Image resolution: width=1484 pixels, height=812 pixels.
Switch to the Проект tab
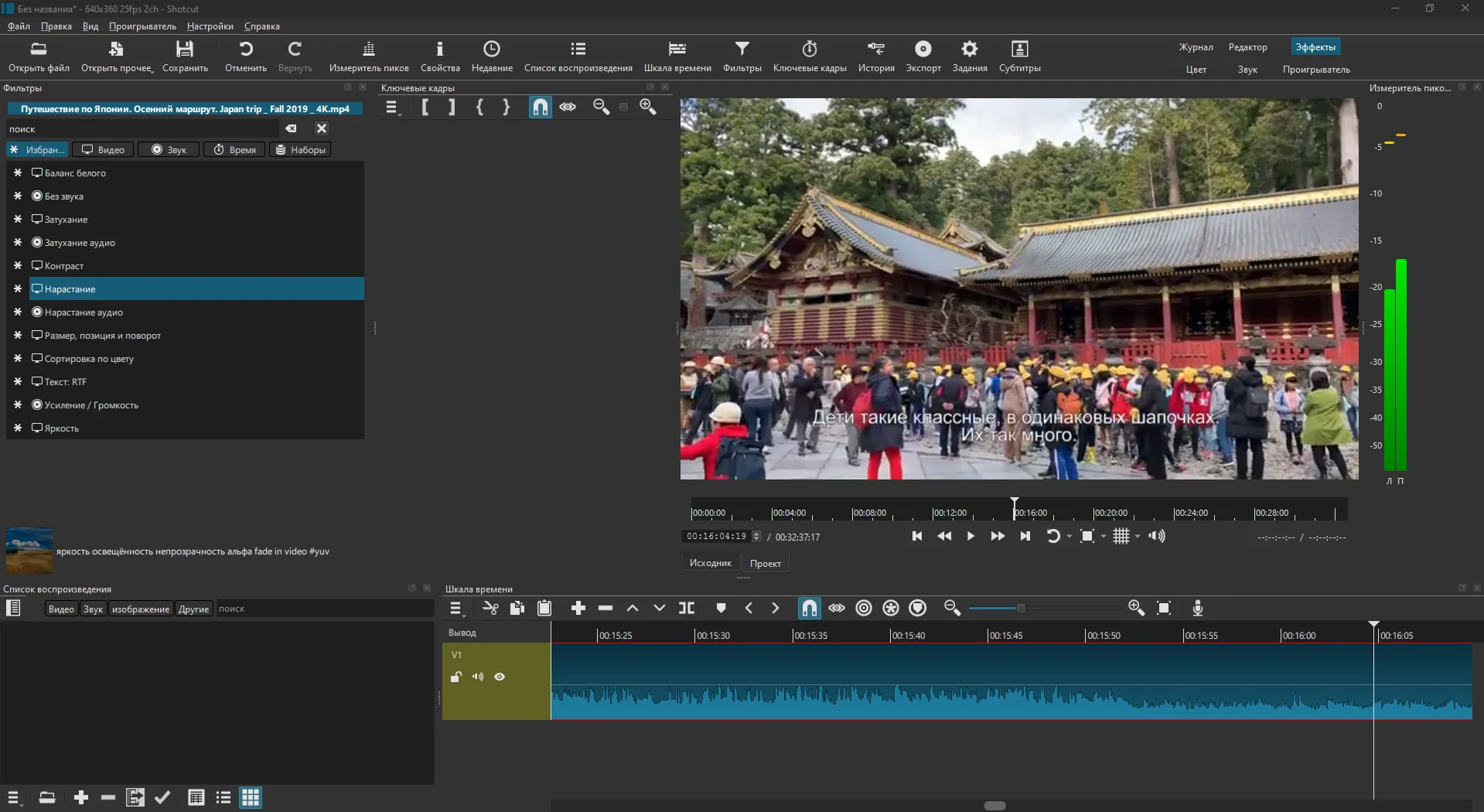tap(766, 564)
